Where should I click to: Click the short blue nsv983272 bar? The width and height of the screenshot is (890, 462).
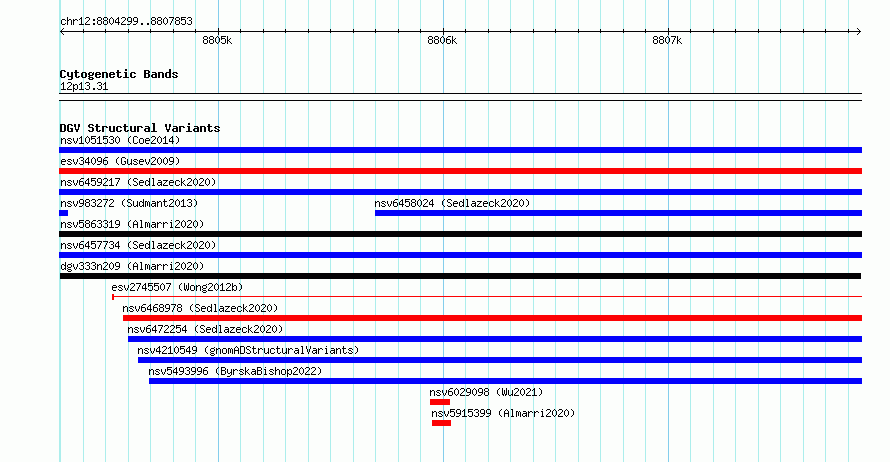coord(64,213)
